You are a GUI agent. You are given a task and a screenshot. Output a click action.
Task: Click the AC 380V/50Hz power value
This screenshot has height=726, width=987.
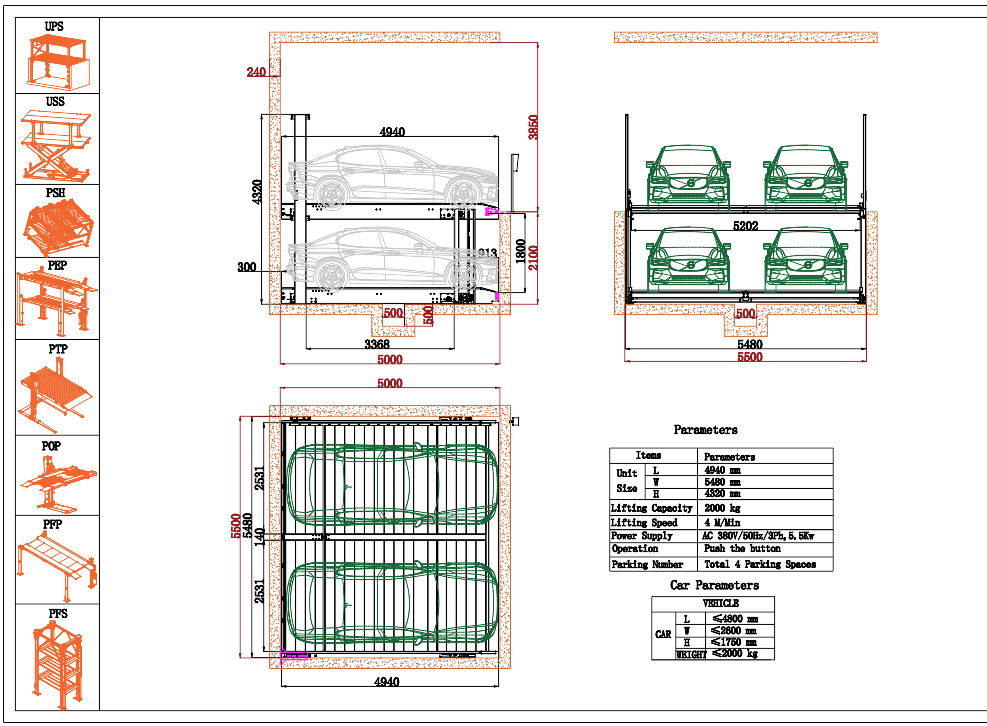(x=758, y=536)
